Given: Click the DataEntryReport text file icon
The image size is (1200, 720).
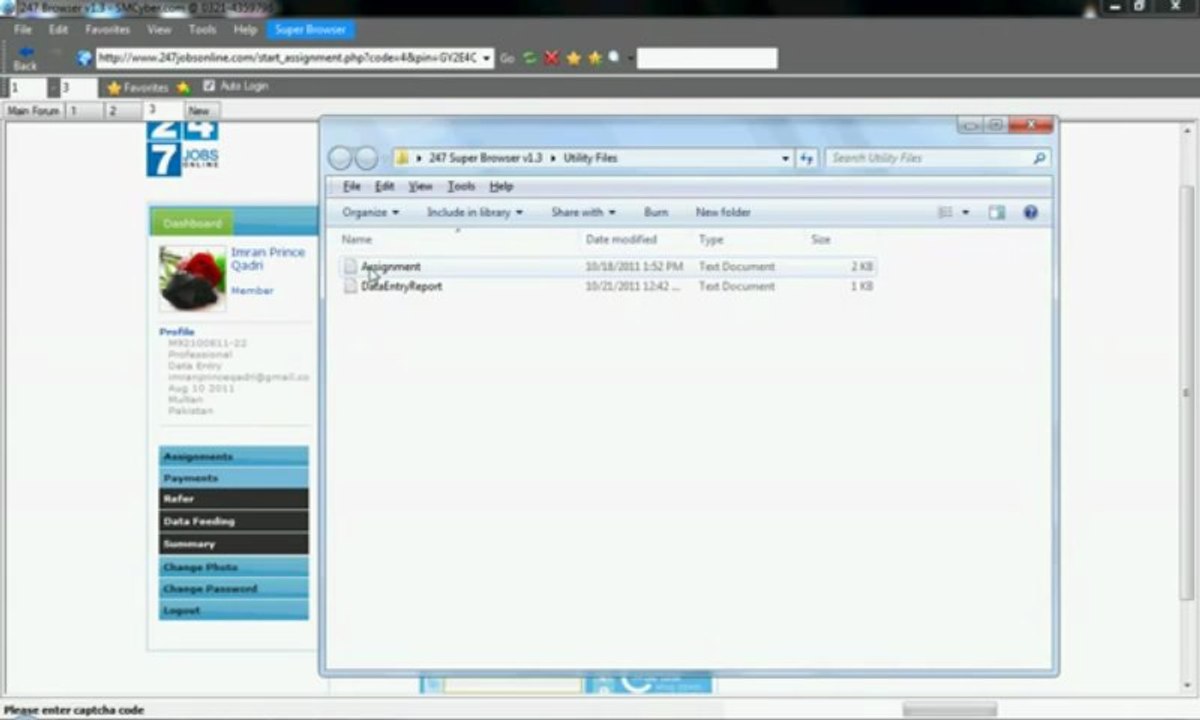Looking at the screenshot, I should click(350, 286).
